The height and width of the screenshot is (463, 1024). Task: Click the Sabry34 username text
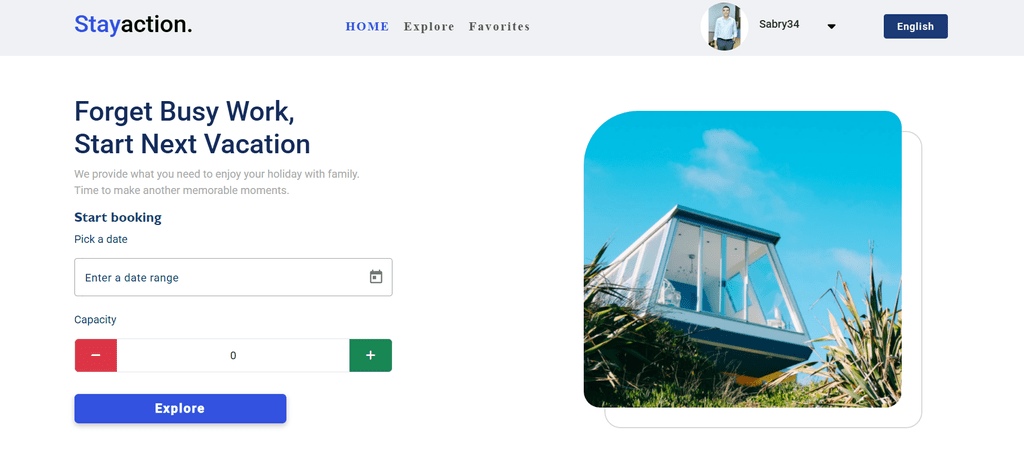pos(779,25)
